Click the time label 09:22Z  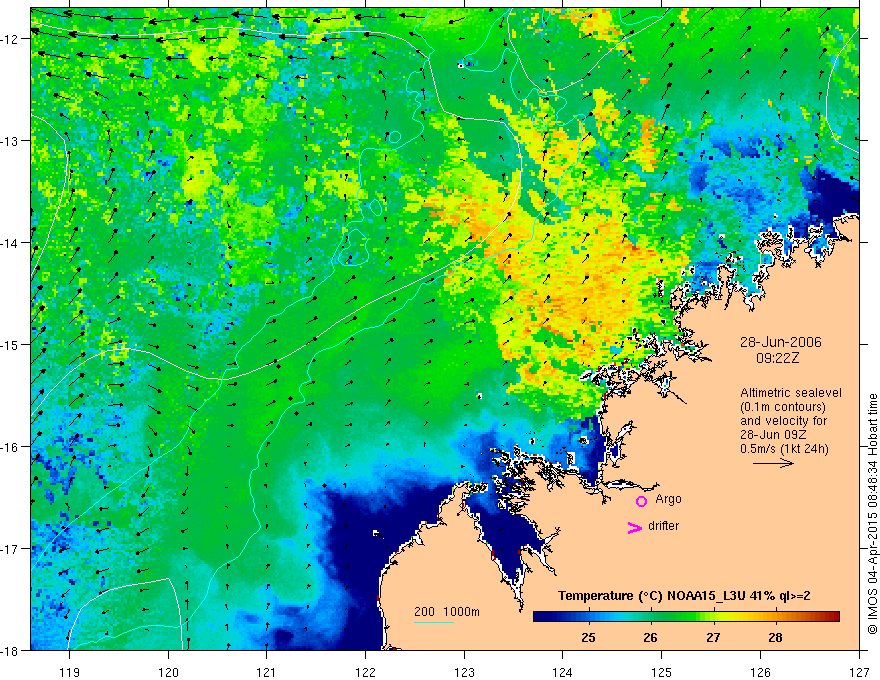coord(777,357)
